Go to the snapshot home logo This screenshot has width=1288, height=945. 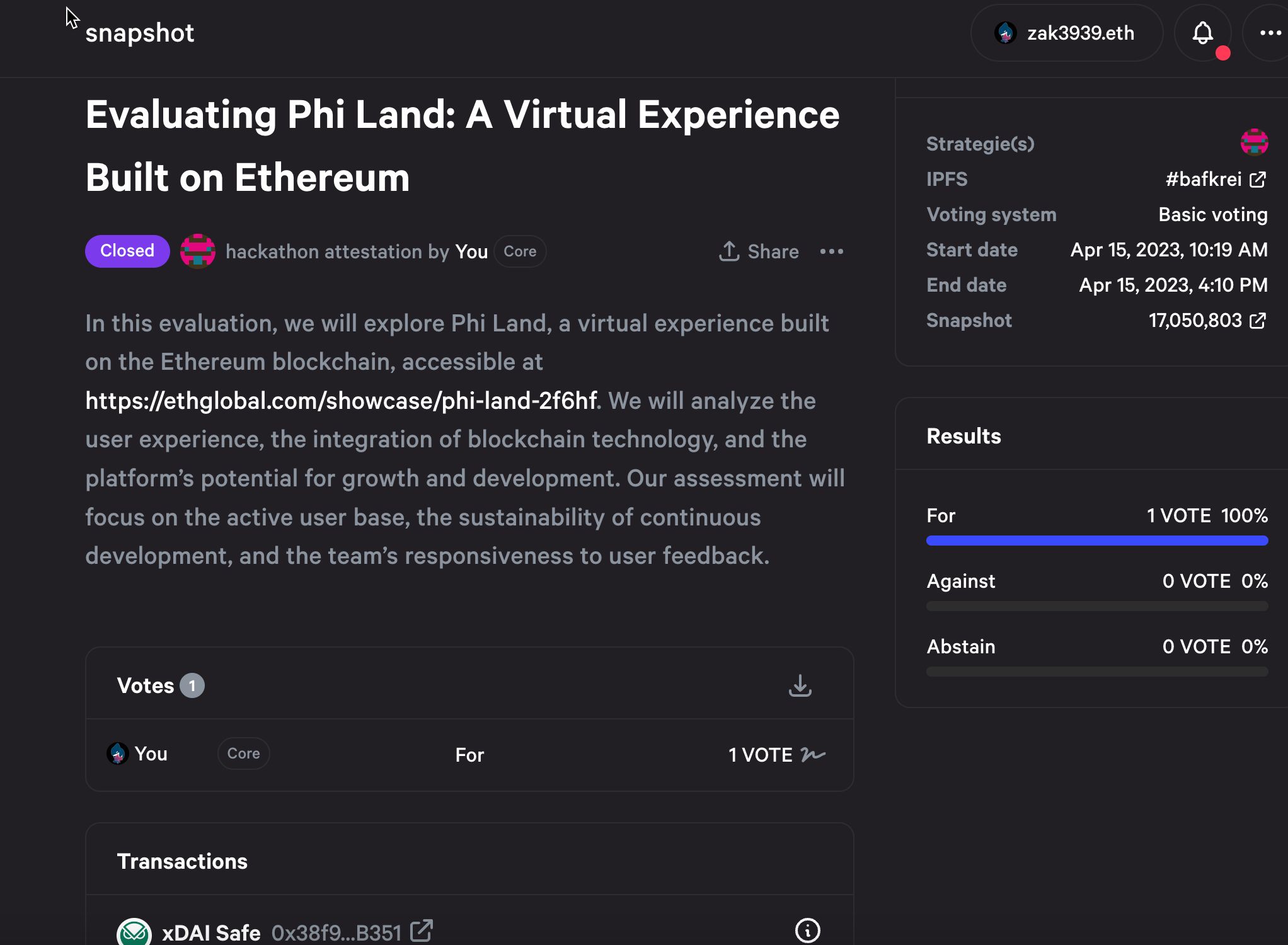click(x=140, y=33)
